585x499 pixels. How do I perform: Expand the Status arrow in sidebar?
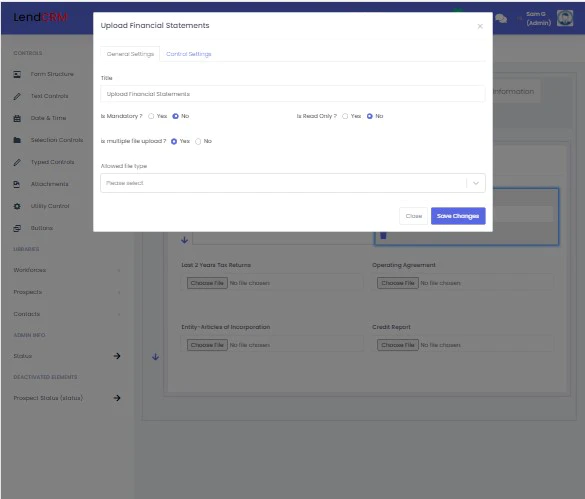click(x=117, y=356)
